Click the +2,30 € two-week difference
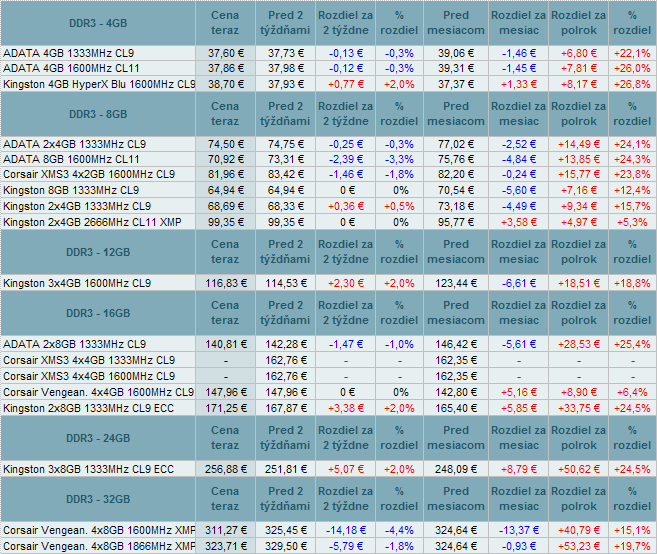This screenshot has height=554, width=657. (346, 283)
